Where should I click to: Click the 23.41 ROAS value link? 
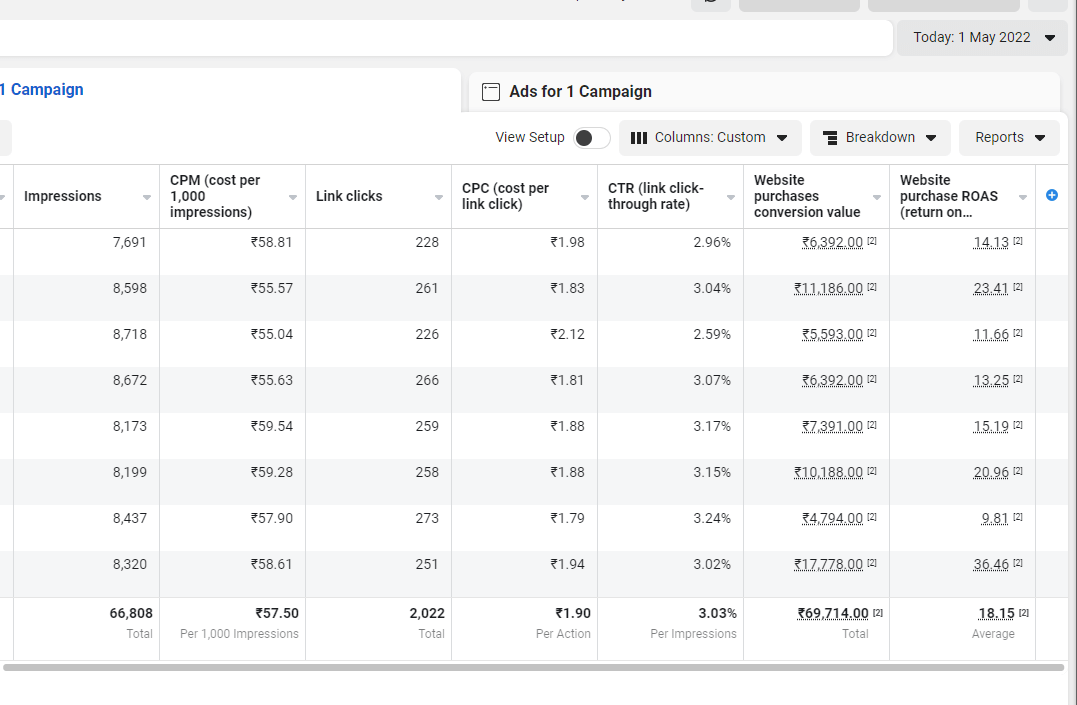click(991, 288)
